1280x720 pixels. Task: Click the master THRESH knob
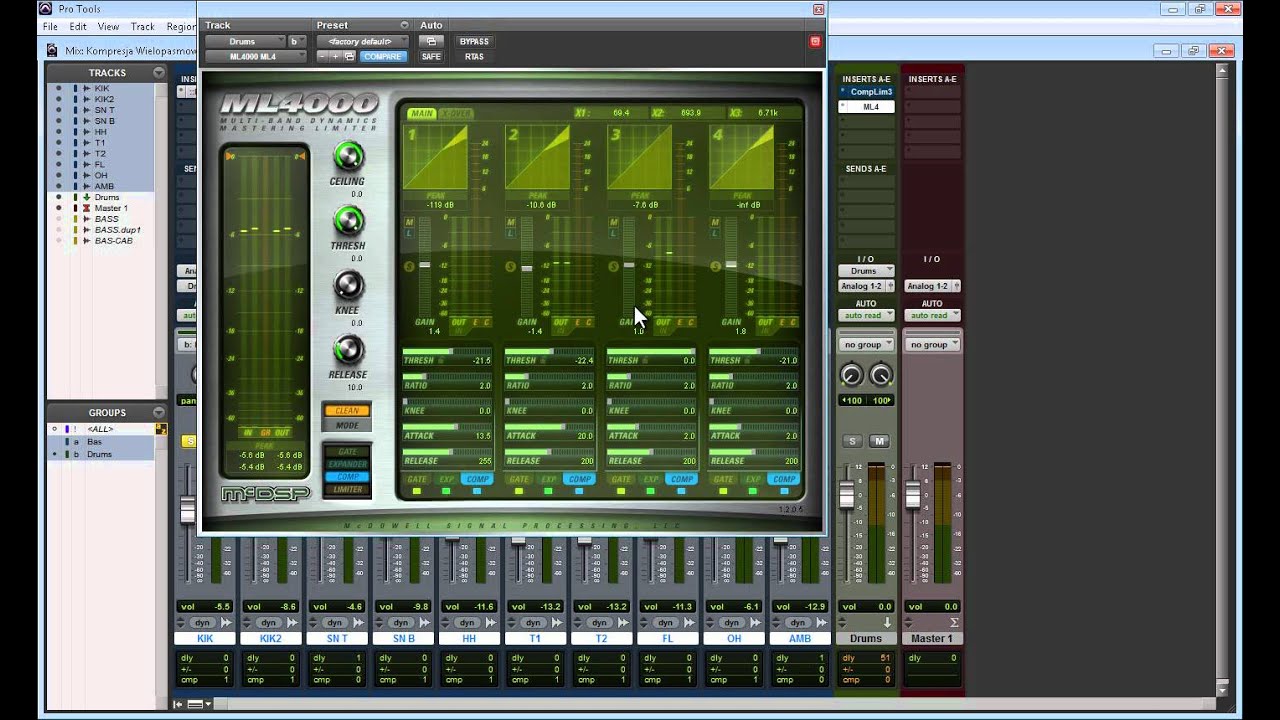click(x=348, y=221)
